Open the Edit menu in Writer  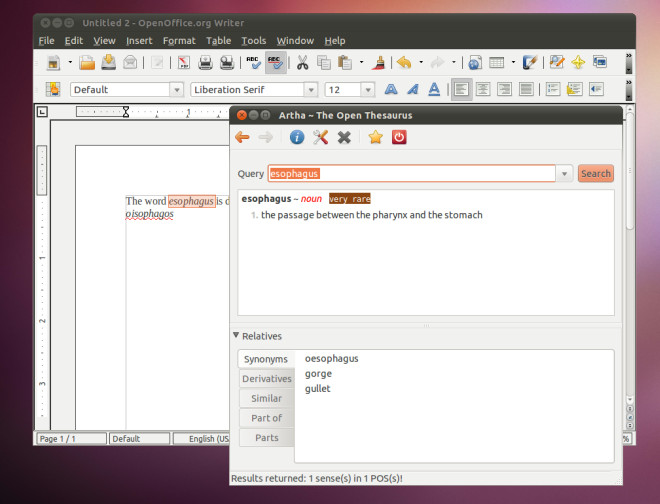(x=74, y=40)
